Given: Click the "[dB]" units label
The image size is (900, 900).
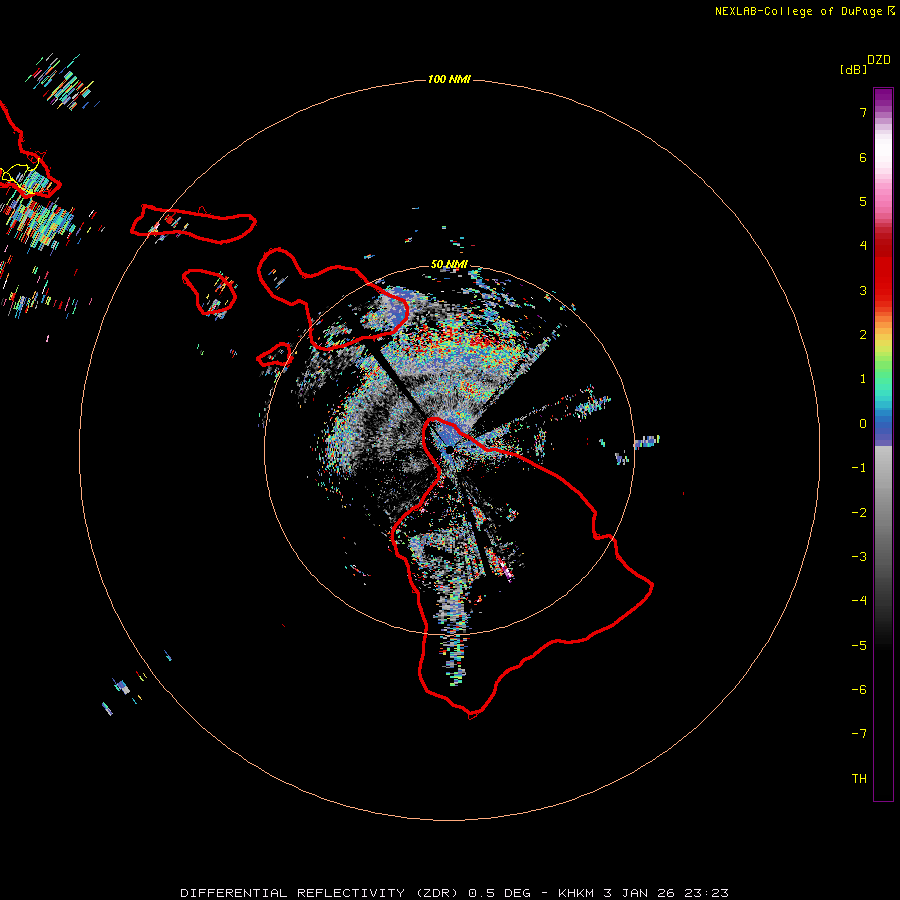Looking at the screenshot, I should (854, 69).
